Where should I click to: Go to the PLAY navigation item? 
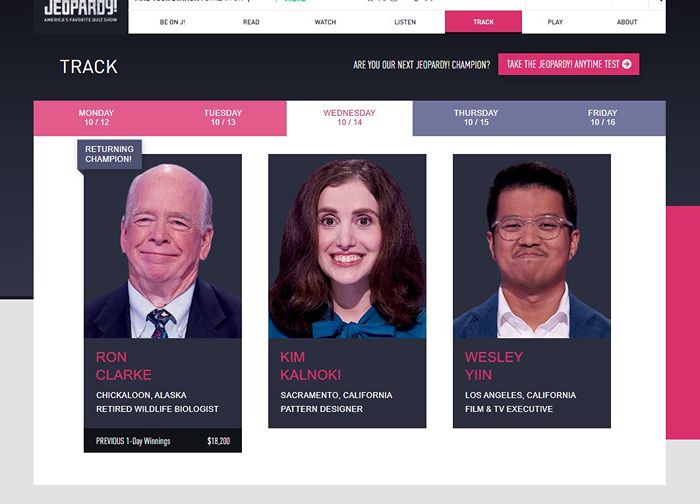click(x=555, y=22)
